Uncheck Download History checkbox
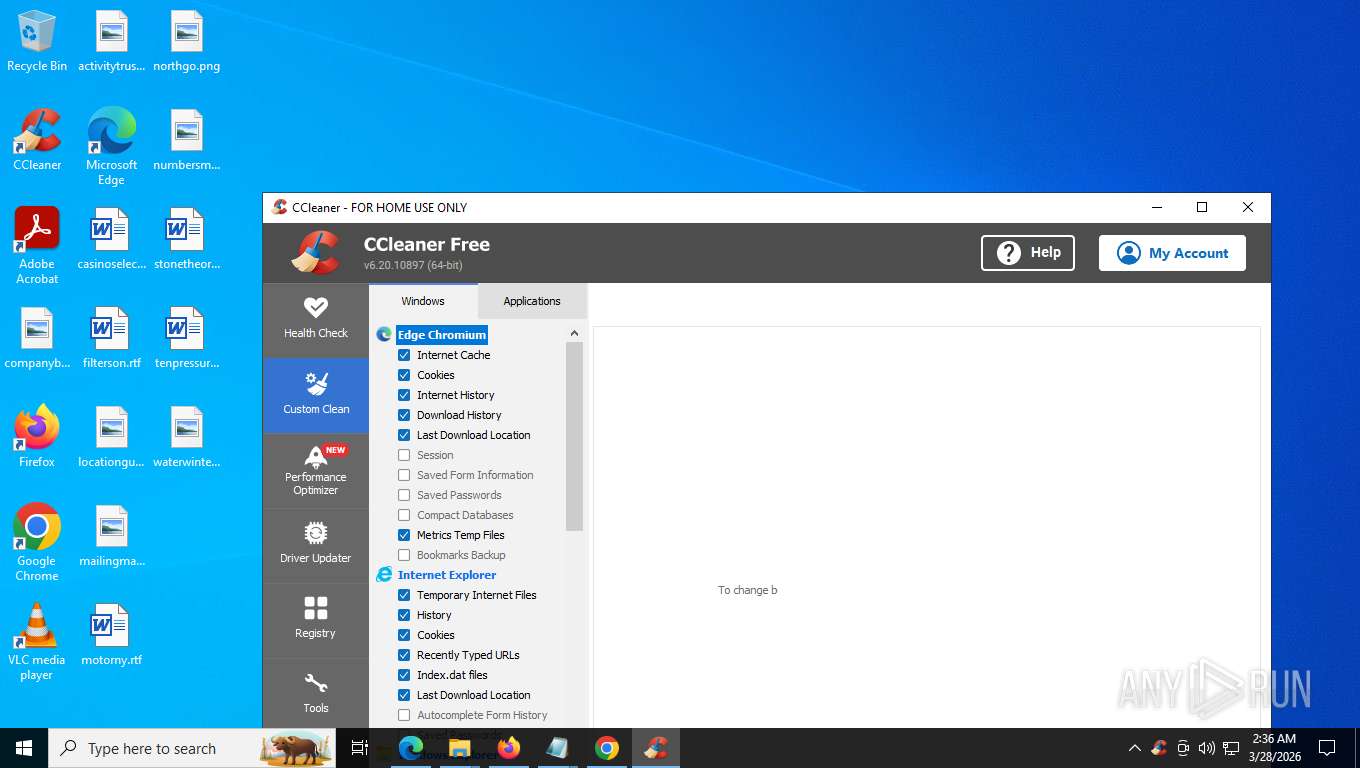The image size is (1360, 768). (404, 415)
